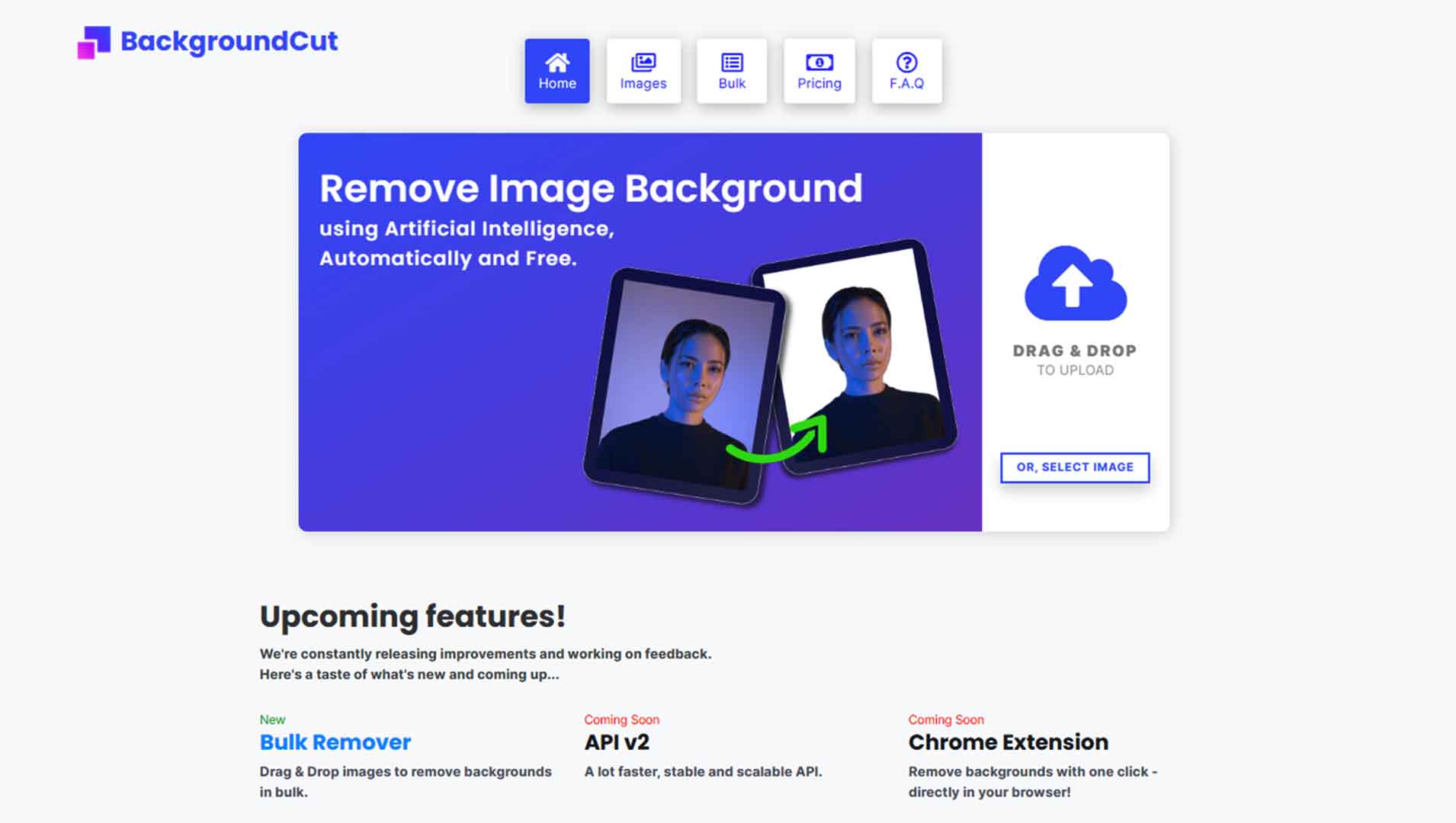Click the Chrome Extension feature title
Image resolution: width=1456 pixels, height=823 pixels.
click(1008, 742)
